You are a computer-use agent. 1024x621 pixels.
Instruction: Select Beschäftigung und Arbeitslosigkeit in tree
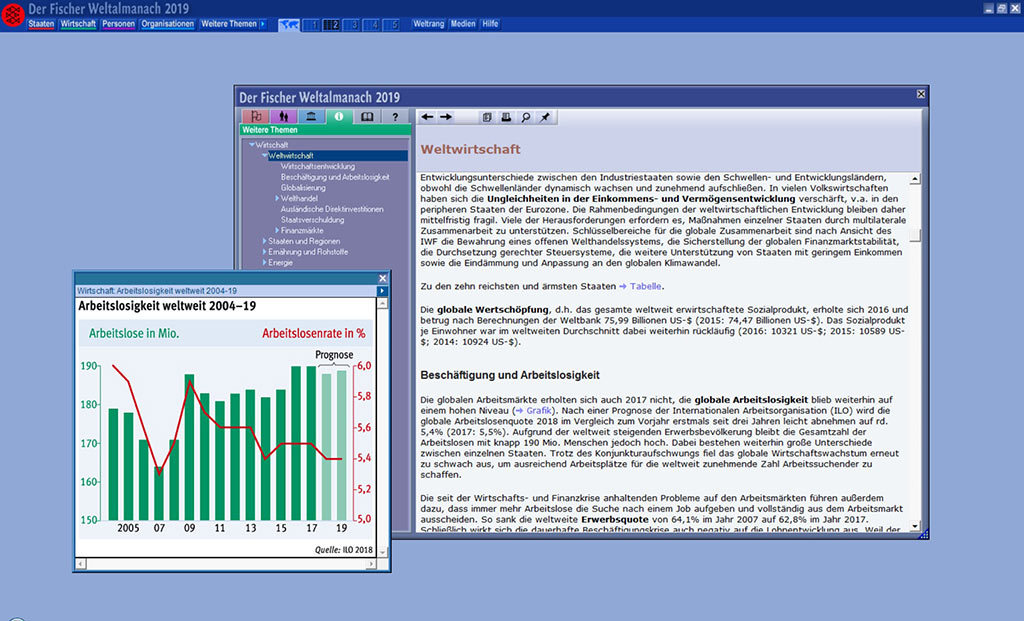point(335,177)
